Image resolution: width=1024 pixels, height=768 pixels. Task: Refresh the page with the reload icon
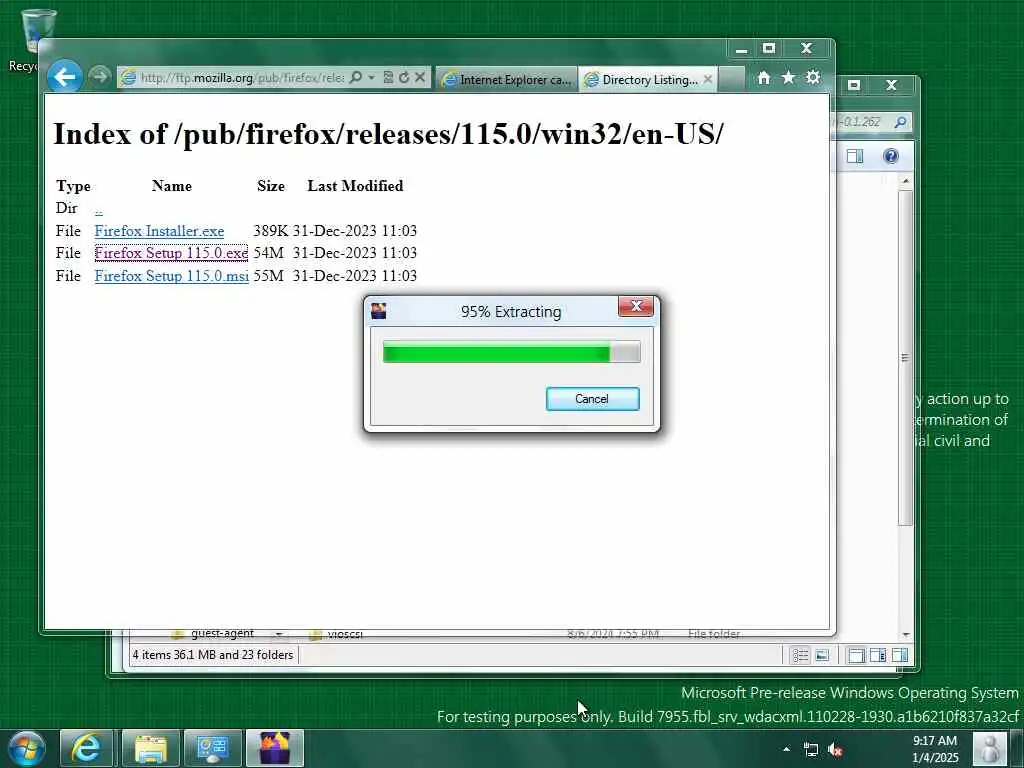404,77
